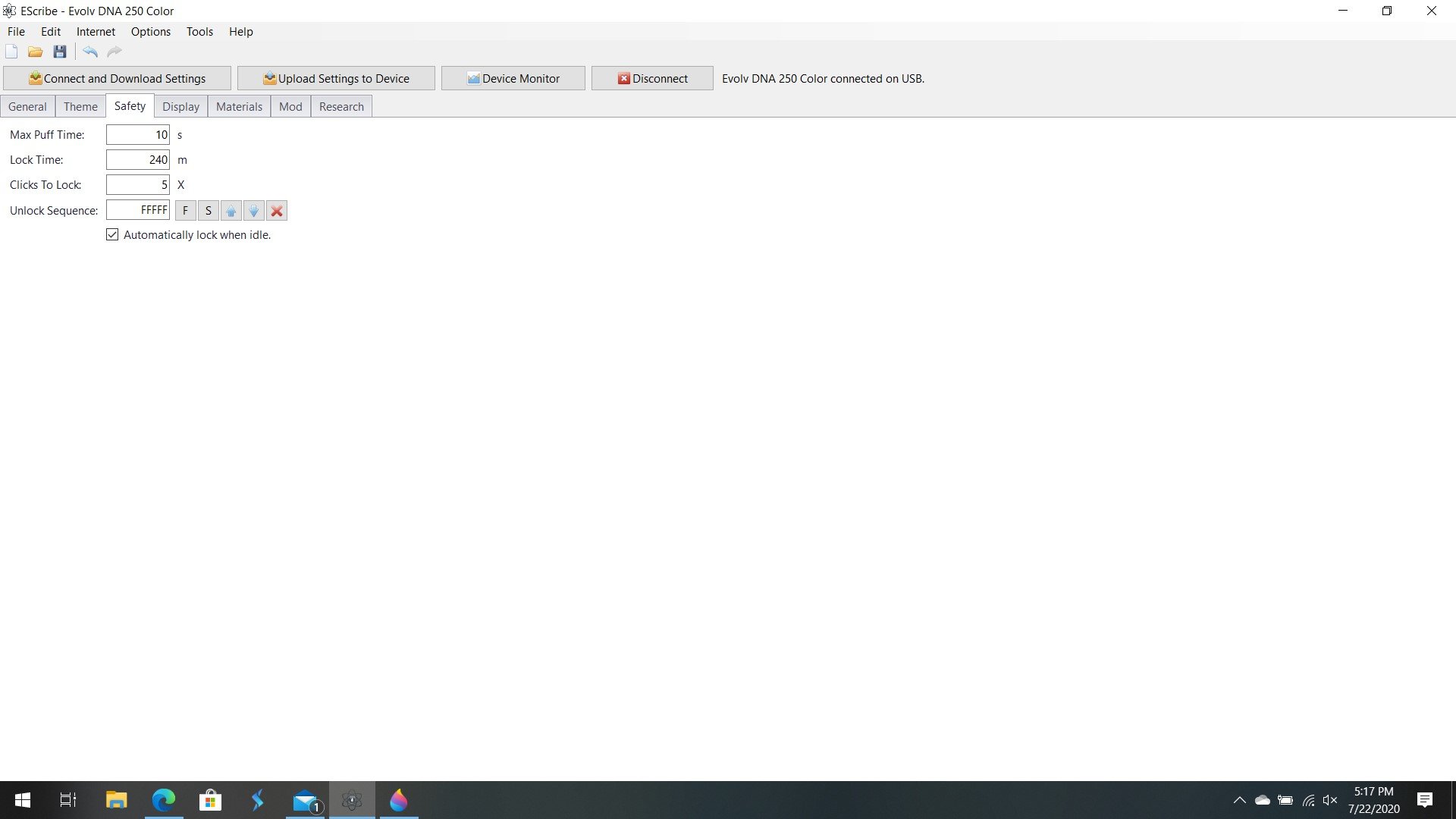1456x819 pixels.
Task: Click Upload Settings to Device button
Action: pos(336,79)
